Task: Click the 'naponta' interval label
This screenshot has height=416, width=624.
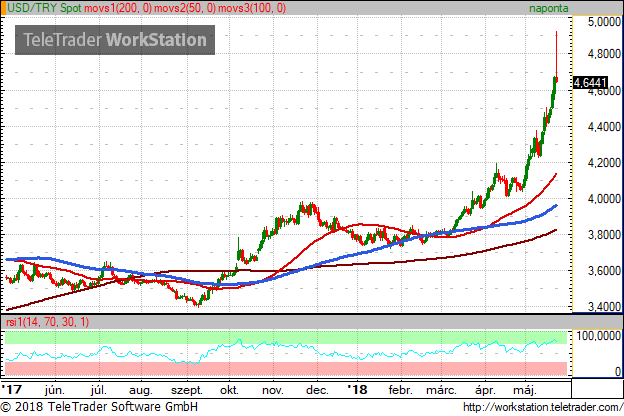Action: point(548,8)
